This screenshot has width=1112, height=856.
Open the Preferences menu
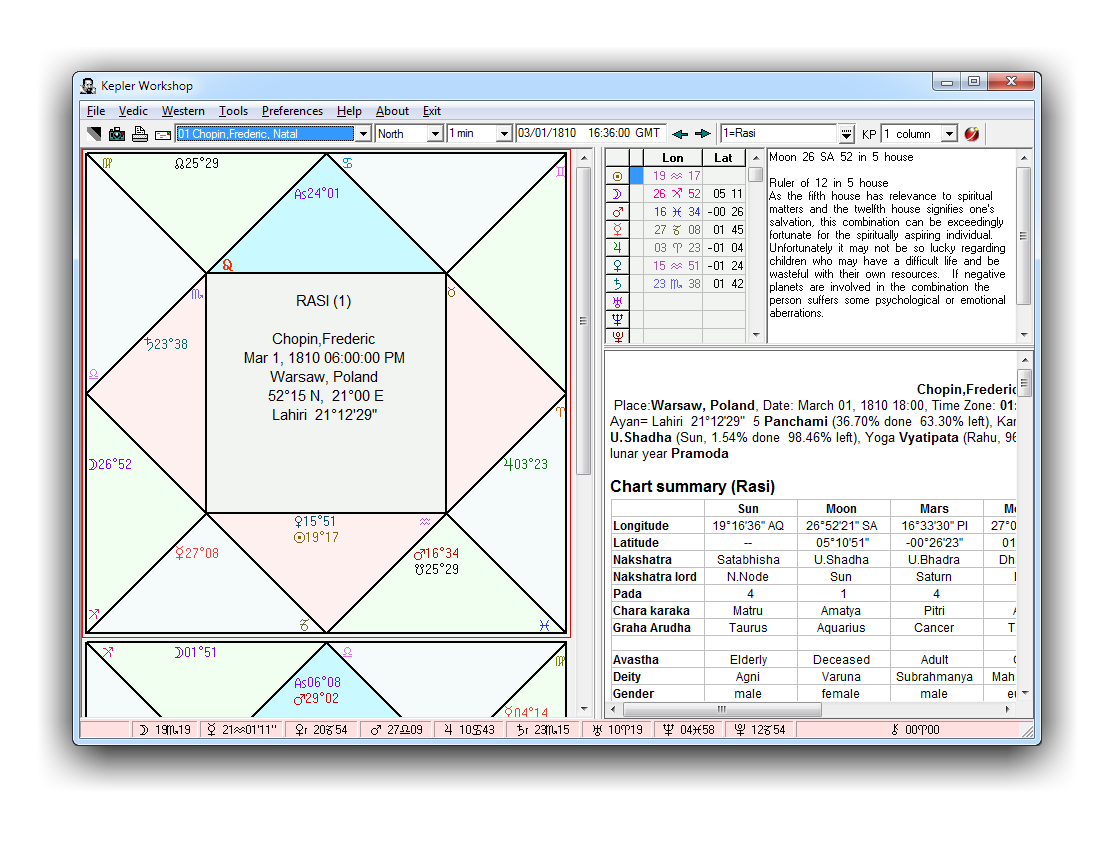click(292, 111)
